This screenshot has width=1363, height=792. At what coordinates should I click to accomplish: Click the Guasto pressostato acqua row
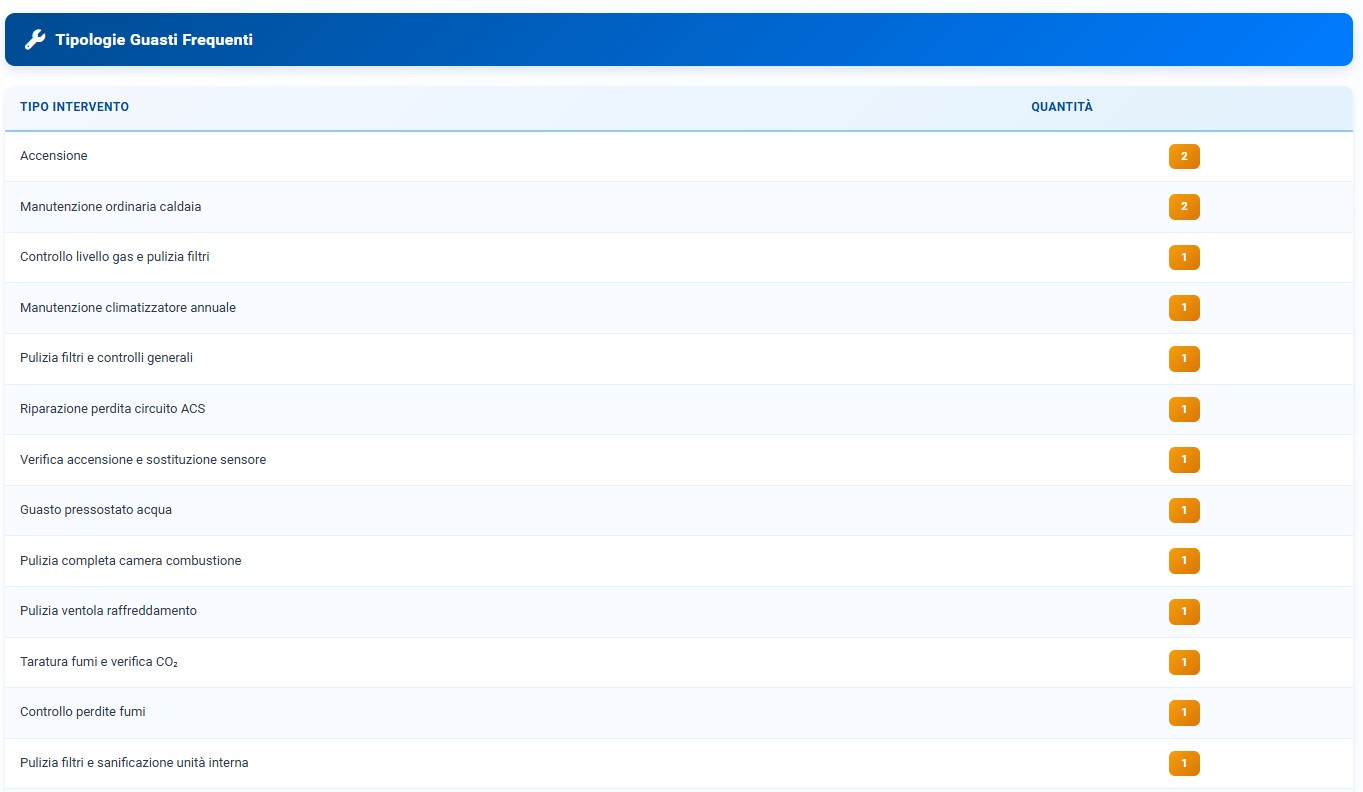(96, 510)
